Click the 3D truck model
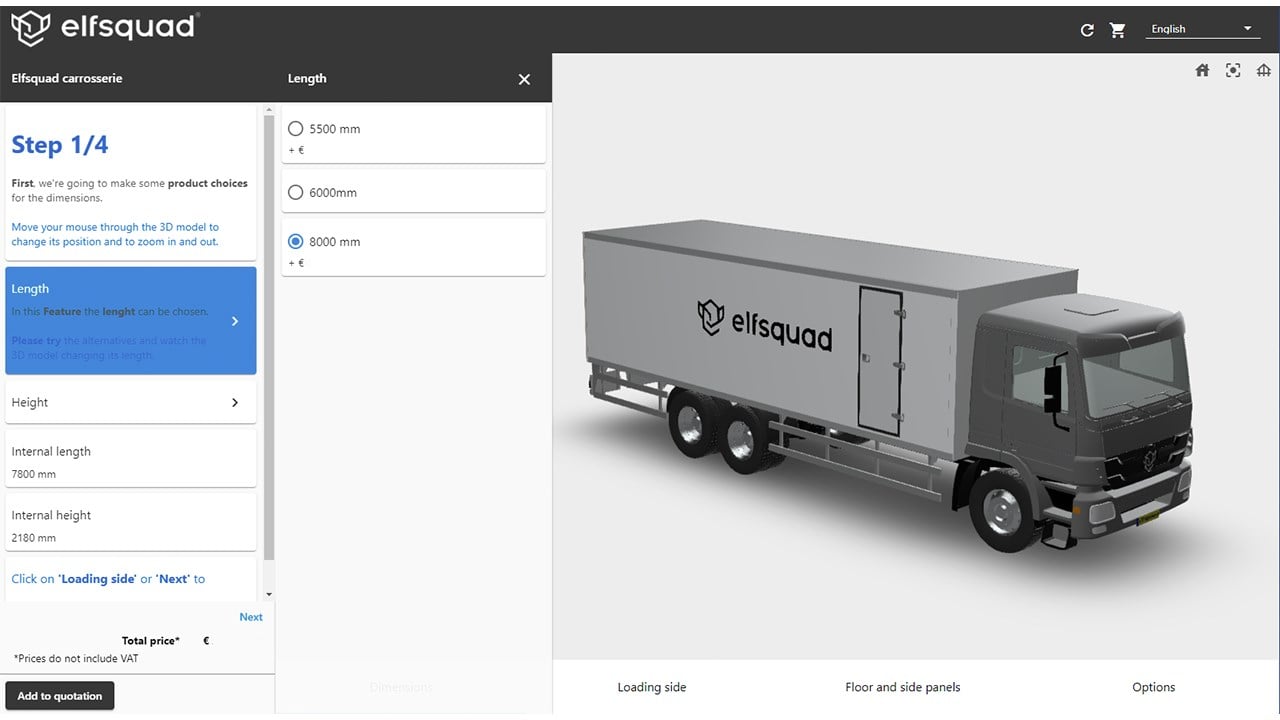Viewport: 1280px width, 720px height. 888,384
